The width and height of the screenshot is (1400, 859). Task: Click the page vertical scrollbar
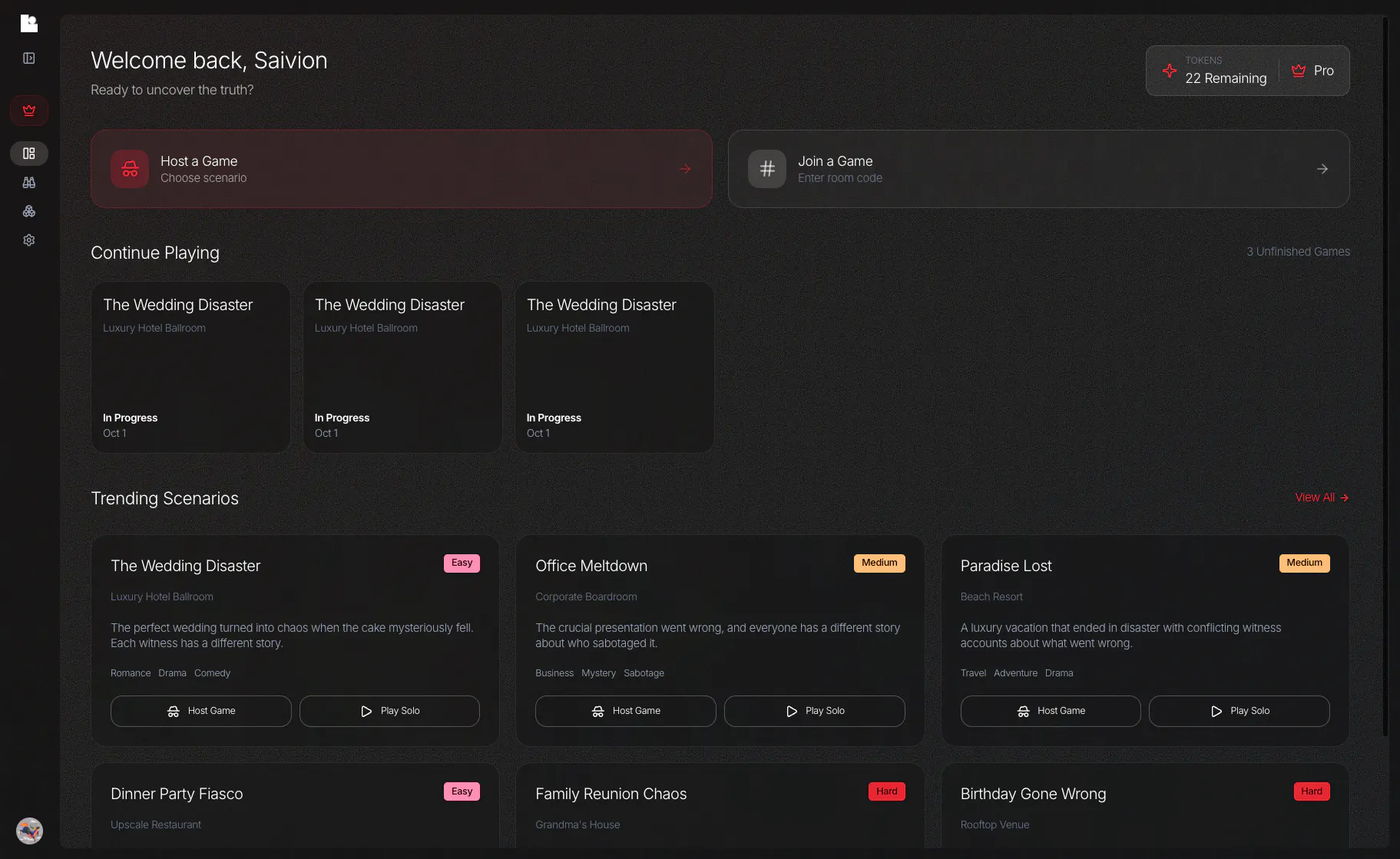pyautogui.click(x=1385, y=376)
